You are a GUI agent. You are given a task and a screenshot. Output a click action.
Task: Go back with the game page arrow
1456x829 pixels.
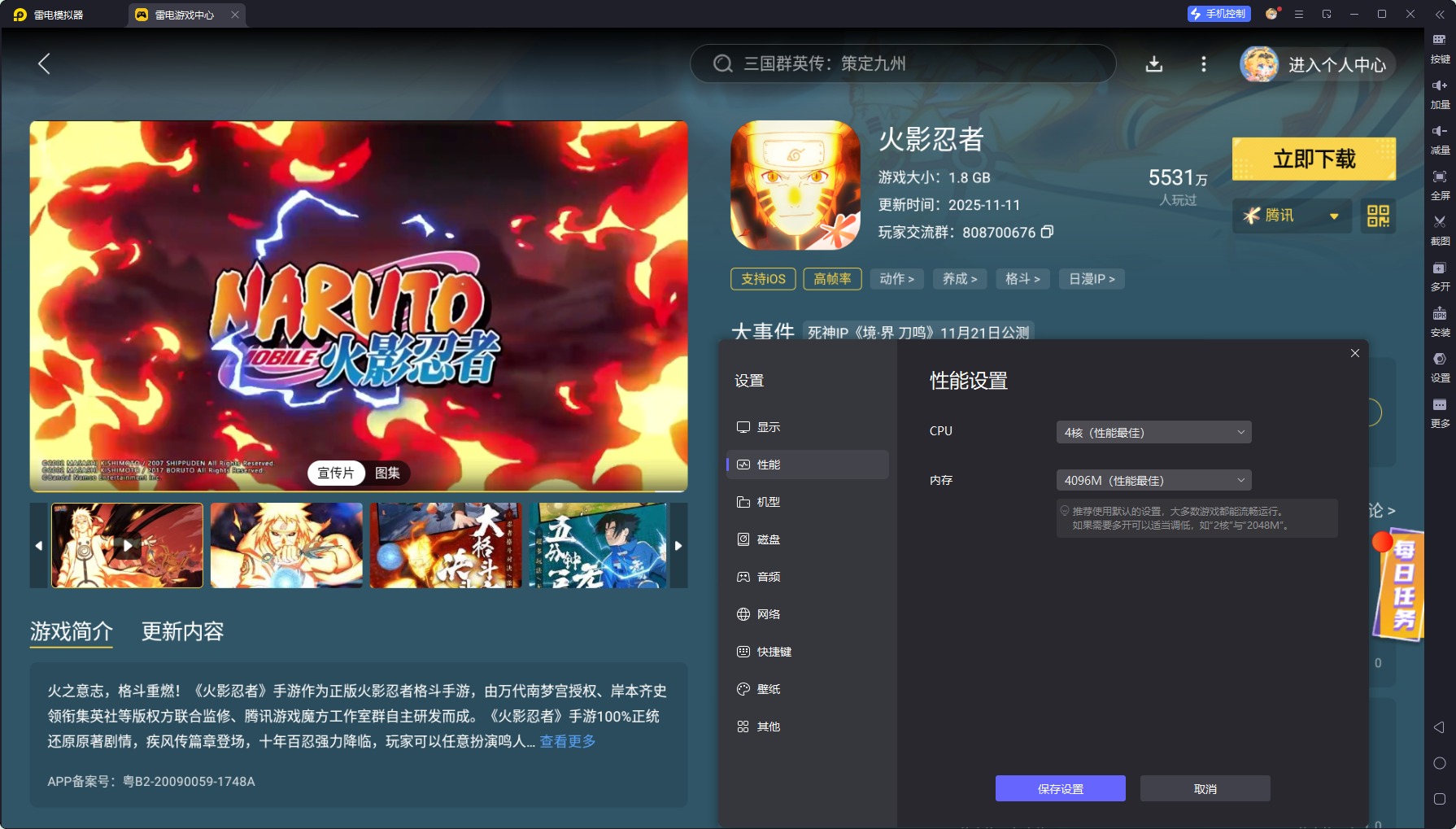coord(45,63)
